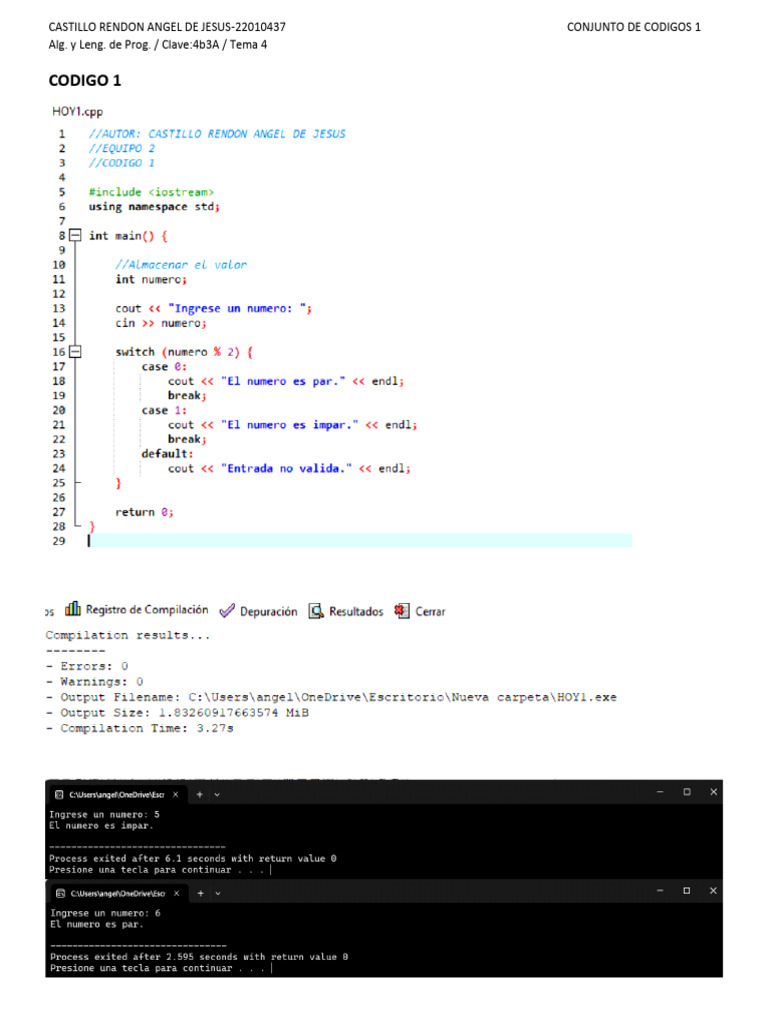Click the '//EQUIPO 2' comment line

tap(121, 148)
